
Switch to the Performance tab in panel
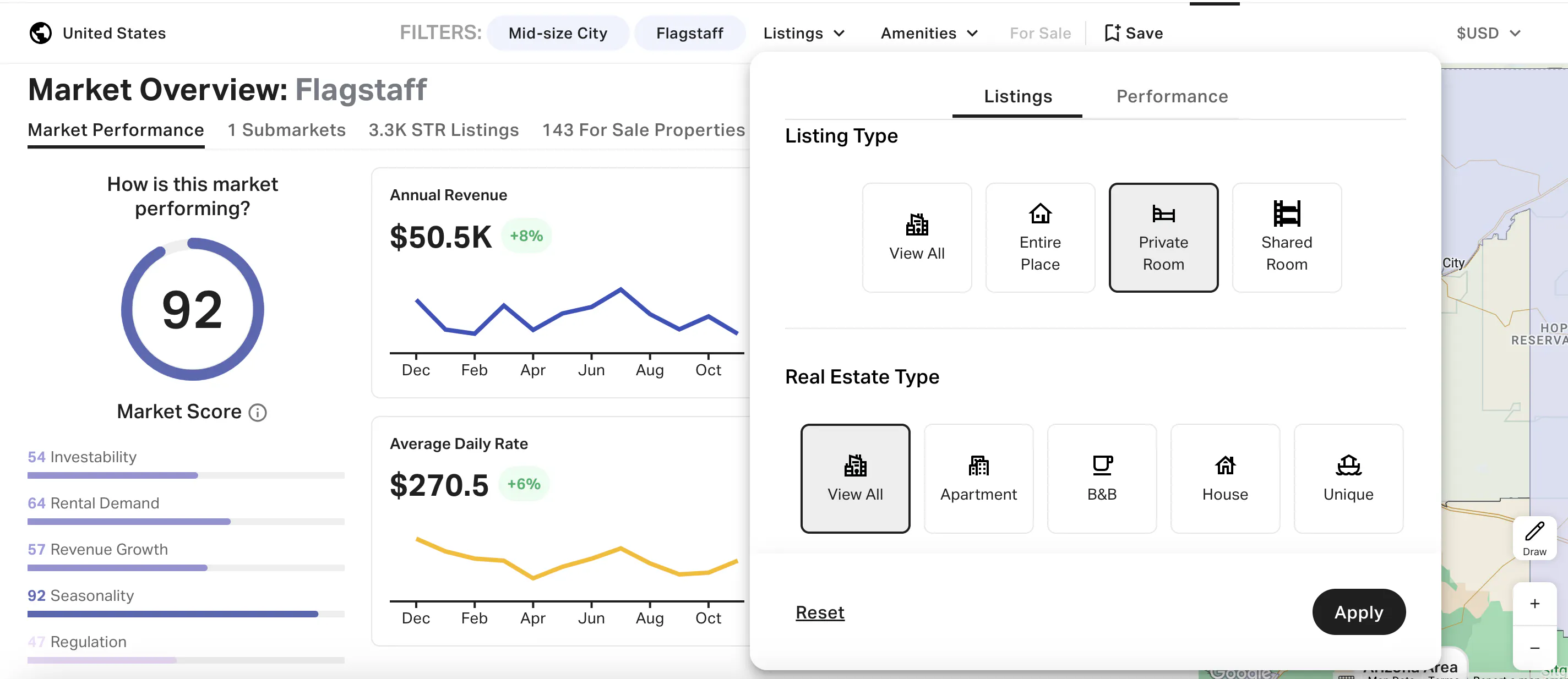tap(1172, 96)
